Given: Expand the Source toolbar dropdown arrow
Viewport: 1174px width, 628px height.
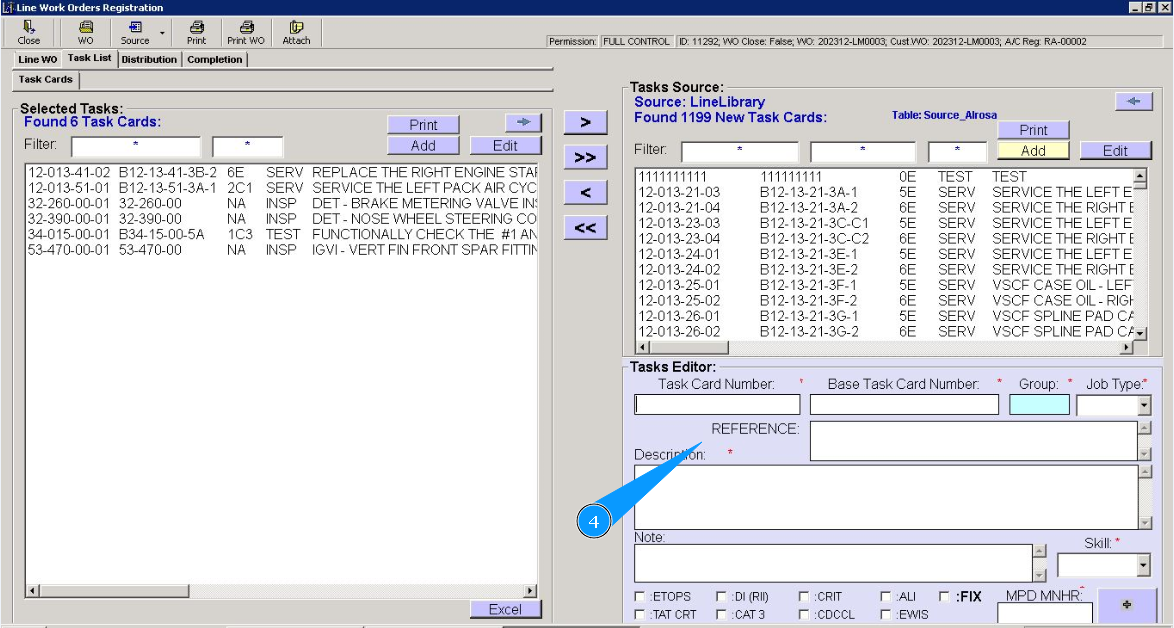Looking at the screenshot, I should coord(162,33).
